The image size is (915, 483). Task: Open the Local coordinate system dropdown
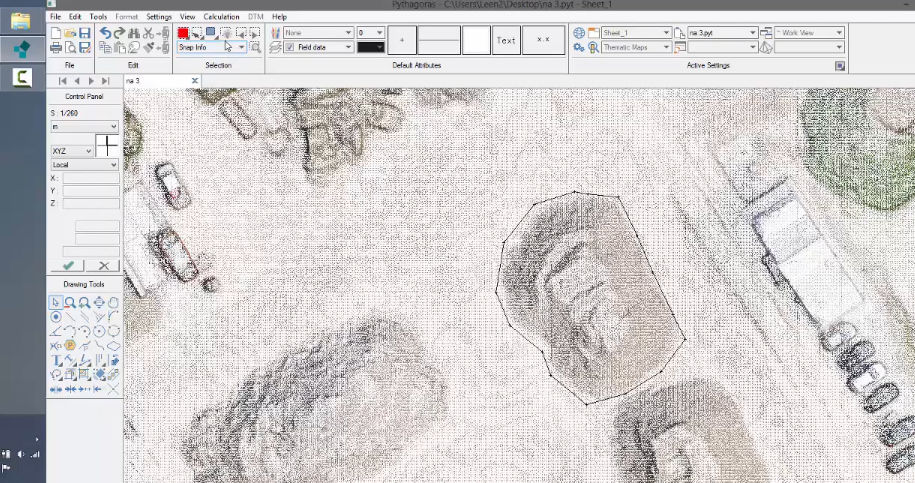85,165
